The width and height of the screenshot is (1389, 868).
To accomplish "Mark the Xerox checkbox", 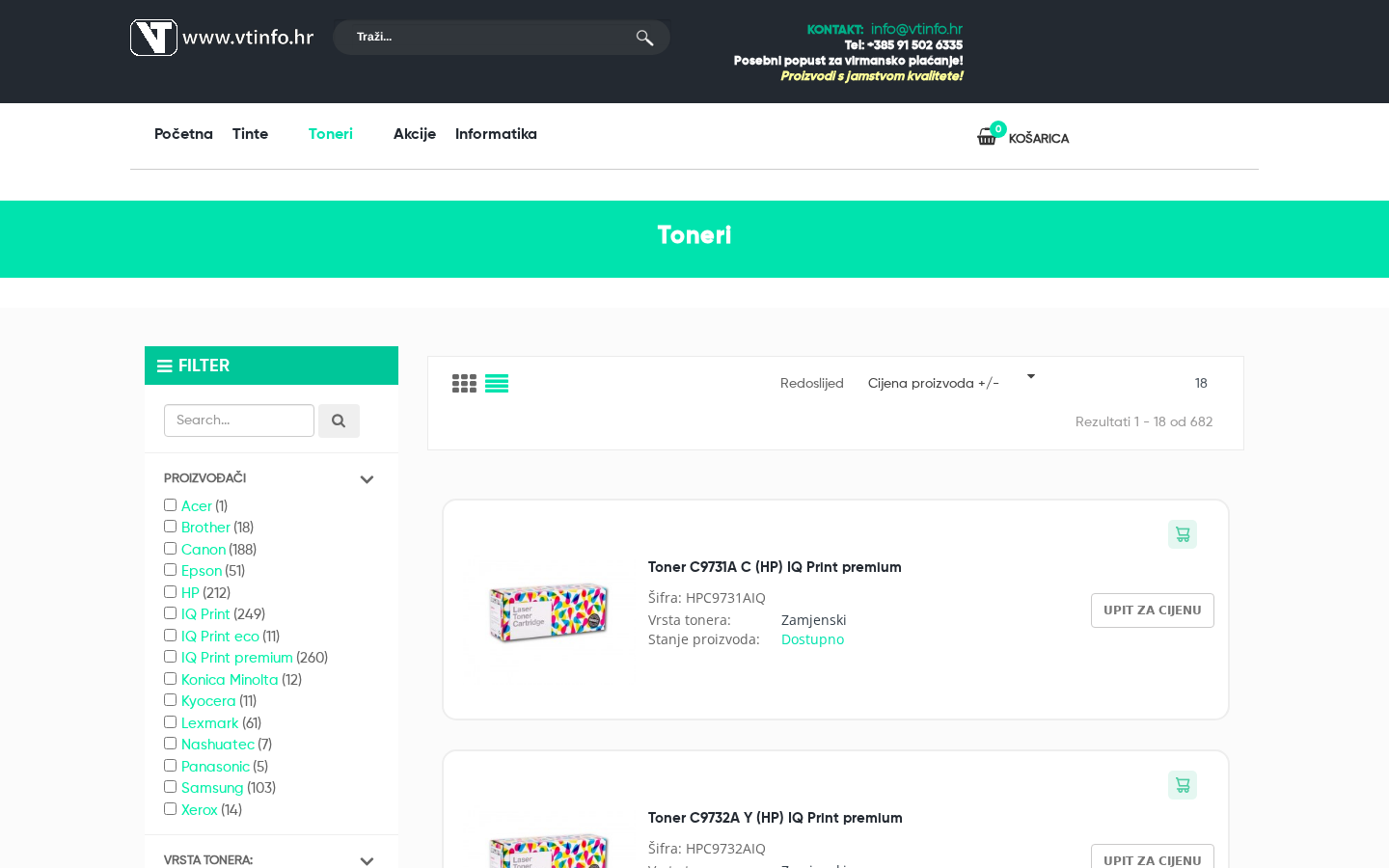I will pos(170,809).
